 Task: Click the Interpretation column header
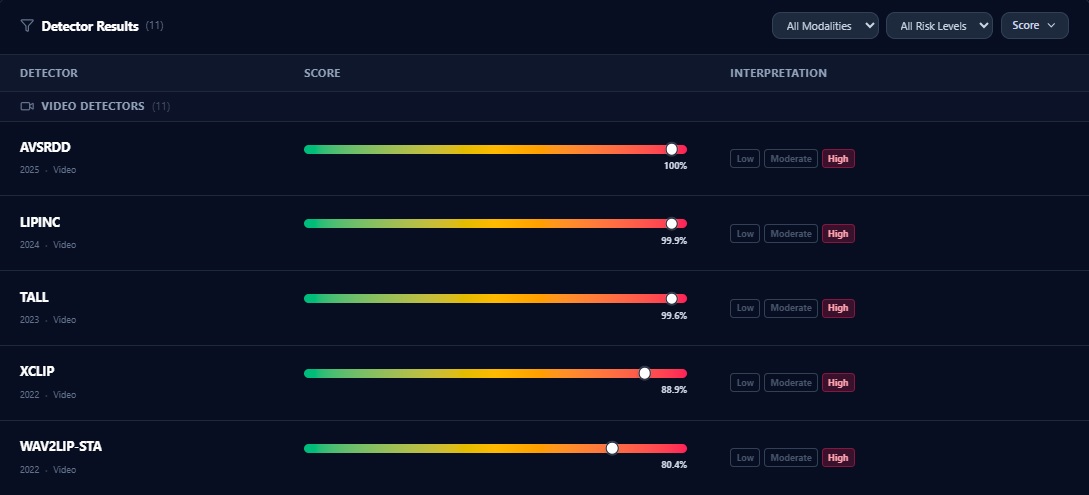(x=778, y=73)
